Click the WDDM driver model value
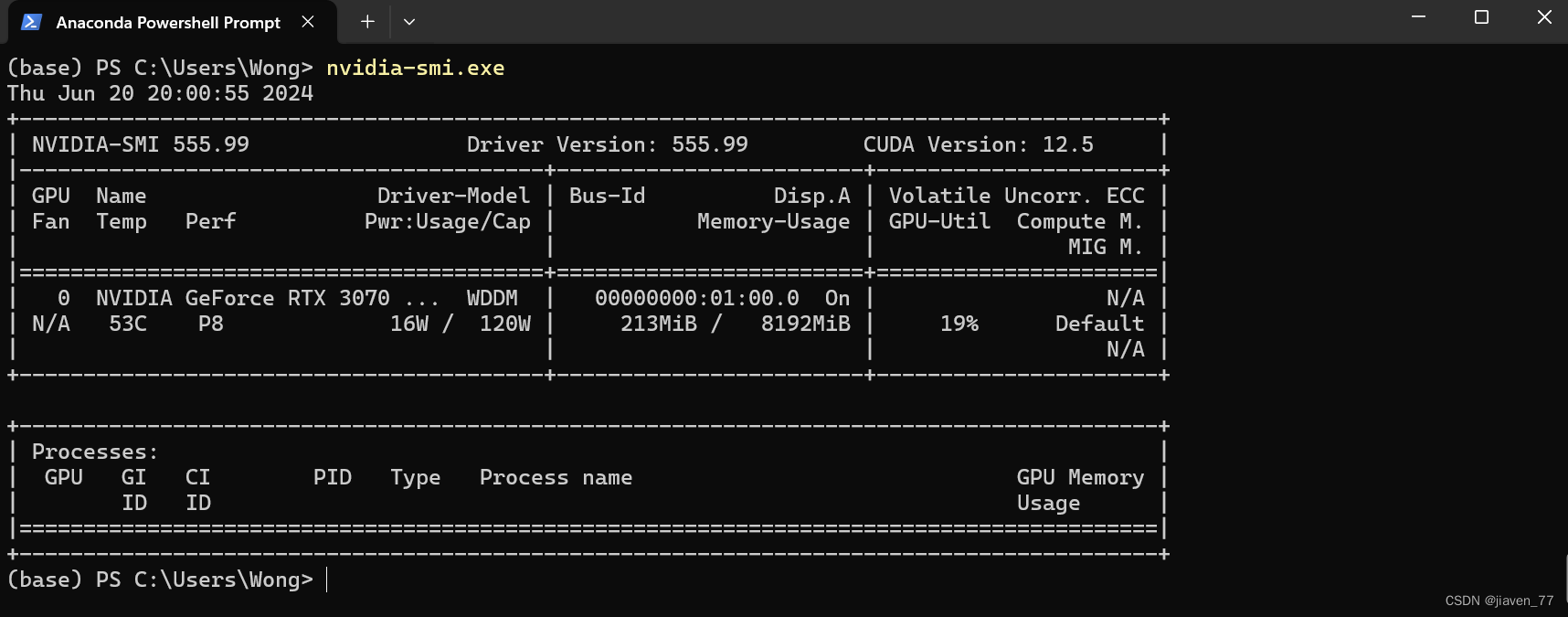 point(493,298)
